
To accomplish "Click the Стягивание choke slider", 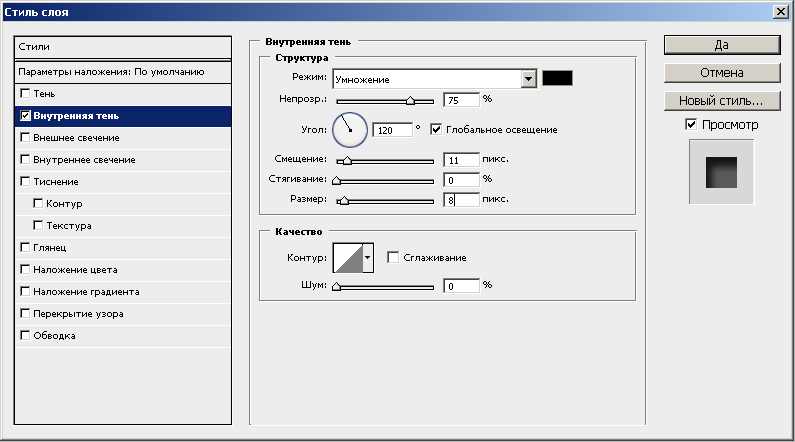I will click(384, 181).
